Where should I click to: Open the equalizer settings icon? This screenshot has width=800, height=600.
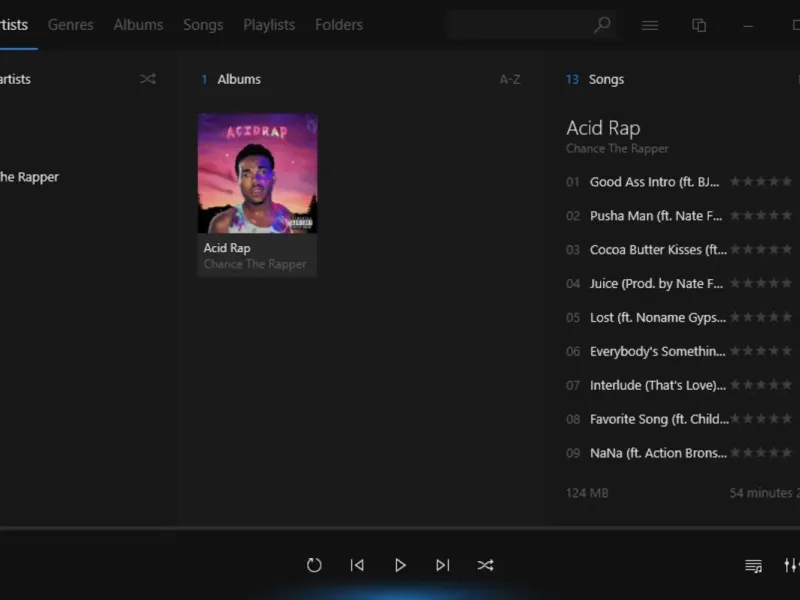791,566
